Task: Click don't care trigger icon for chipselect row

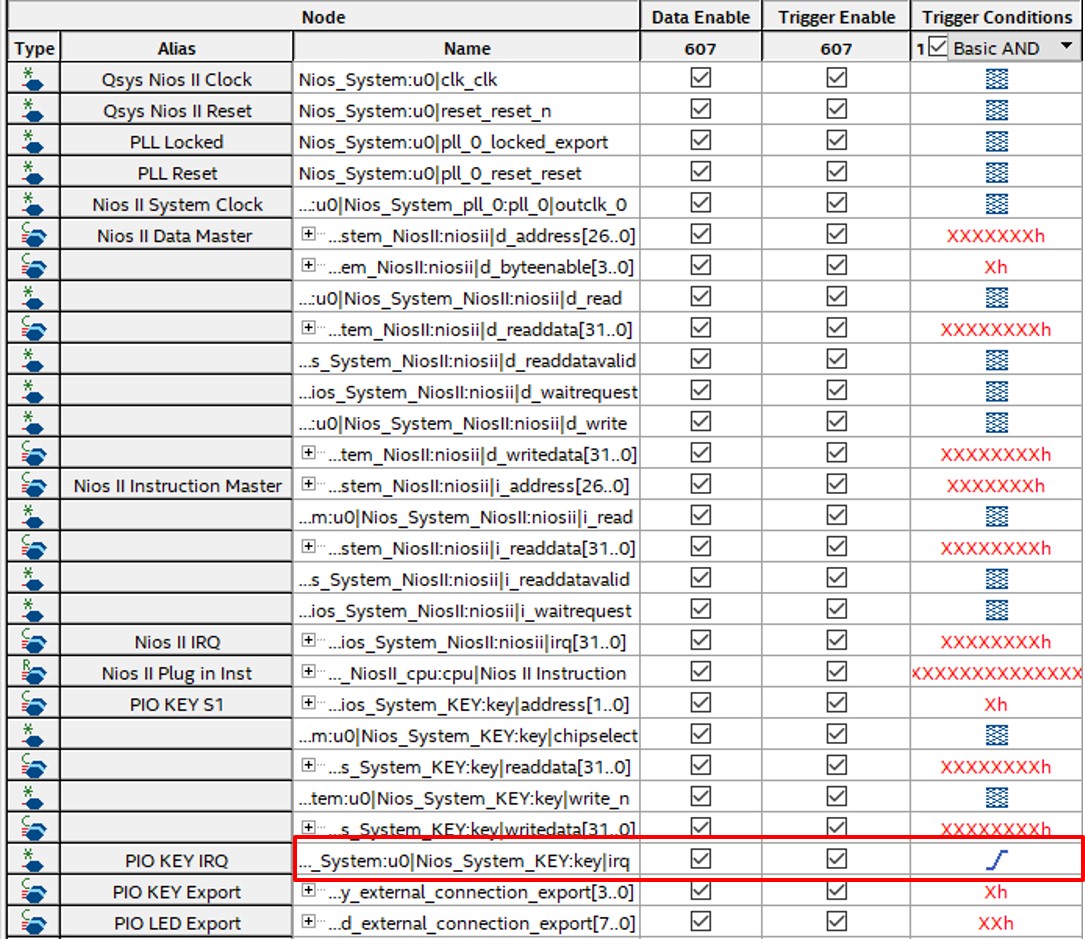Action: [996, 735]
